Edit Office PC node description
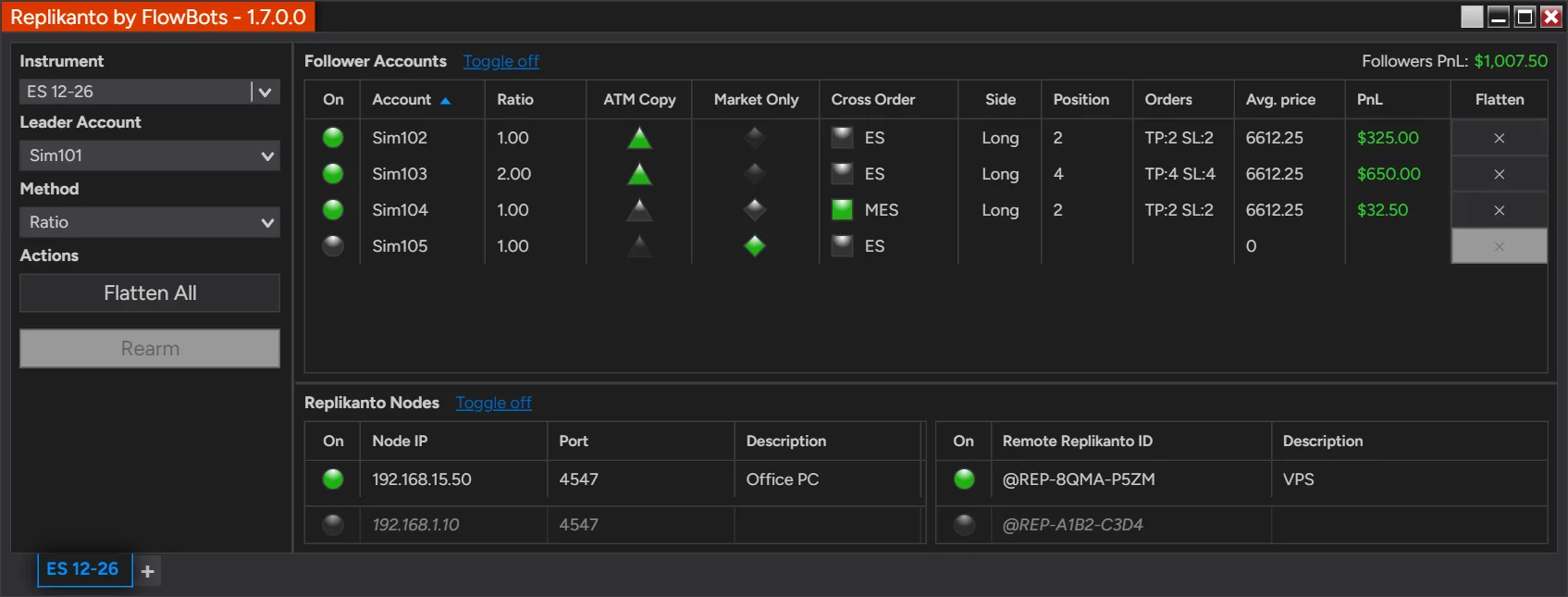Image resolution: width=1568 pixels, height=597 pixels. tap(783, 479)
